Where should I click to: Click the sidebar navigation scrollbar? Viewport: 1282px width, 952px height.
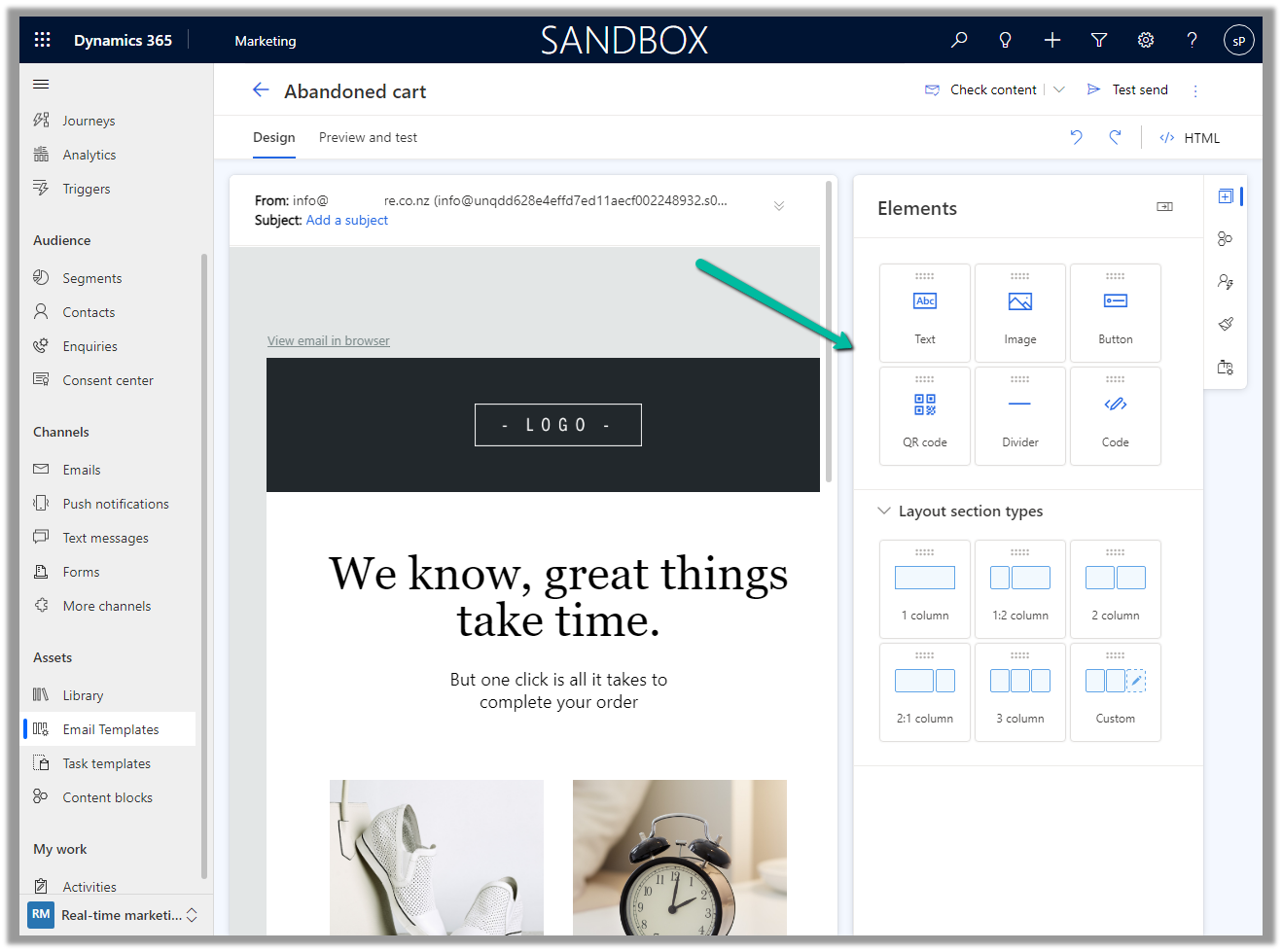[204, 564]
